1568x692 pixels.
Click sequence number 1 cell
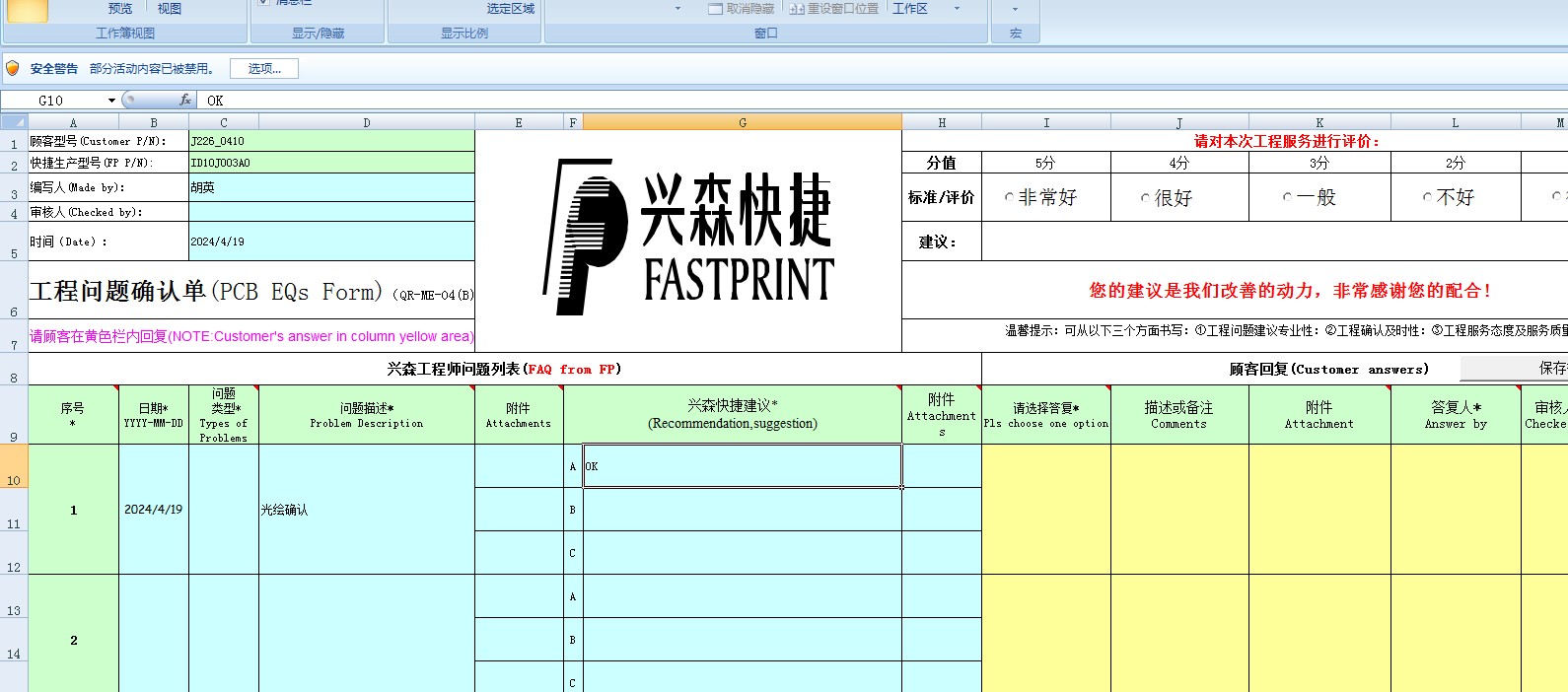click(x=73, y=510)
